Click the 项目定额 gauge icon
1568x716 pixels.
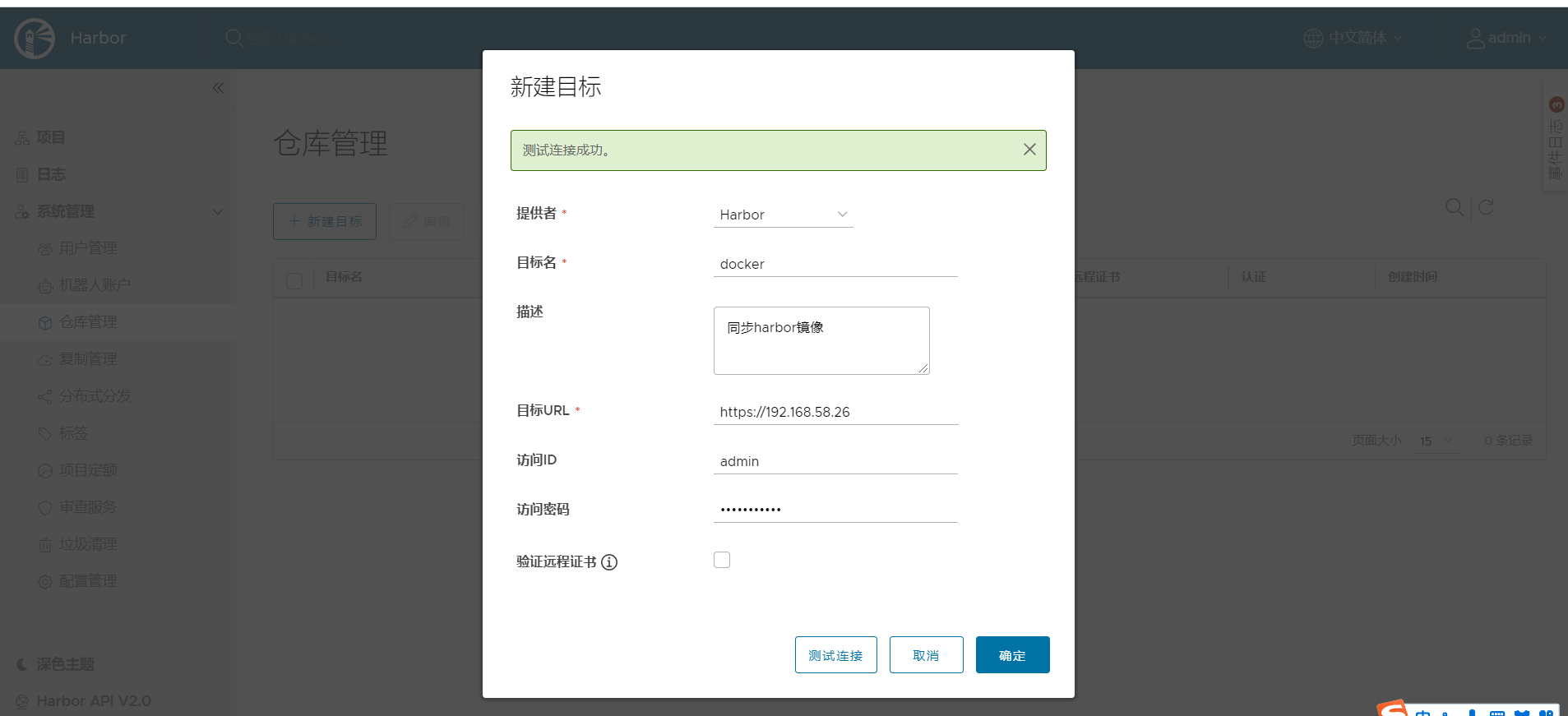[45, 471]
